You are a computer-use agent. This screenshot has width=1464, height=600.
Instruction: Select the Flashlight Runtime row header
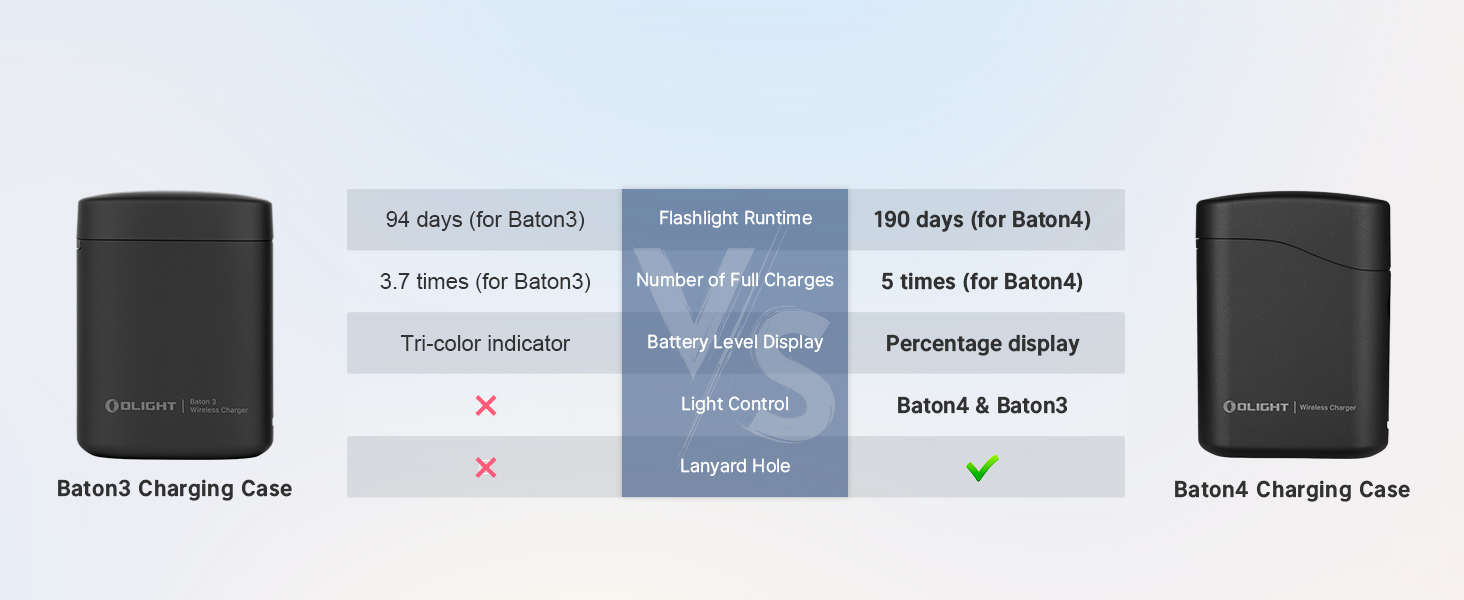tap(735, 218)
